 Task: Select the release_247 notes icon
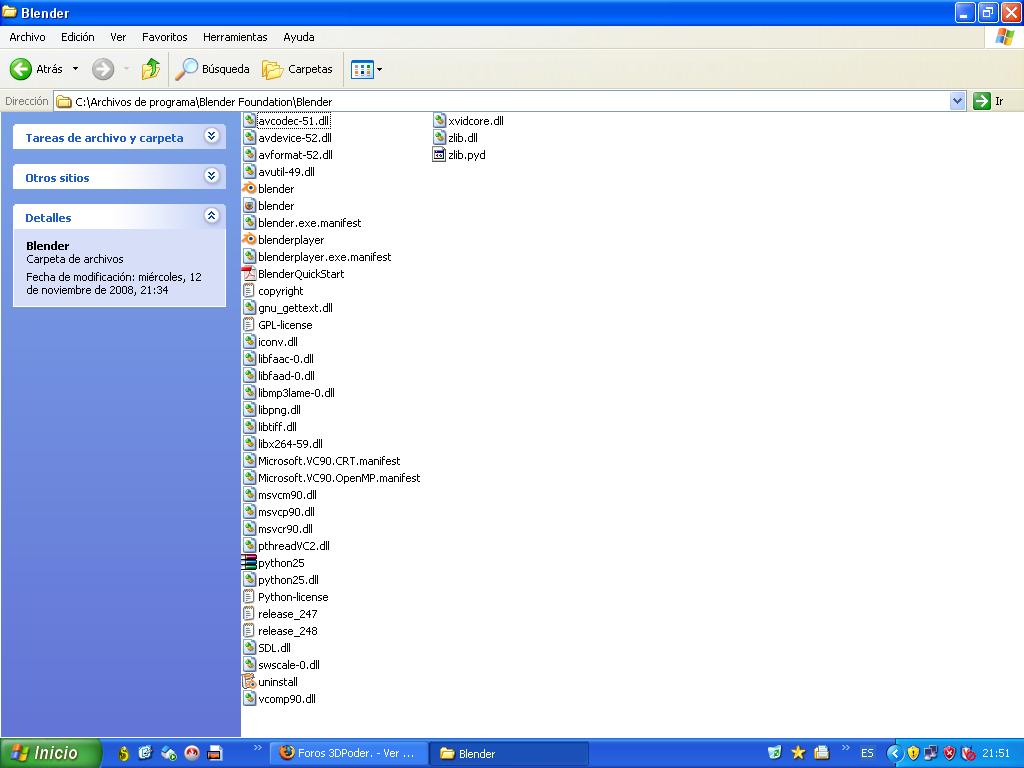point(249,613)
